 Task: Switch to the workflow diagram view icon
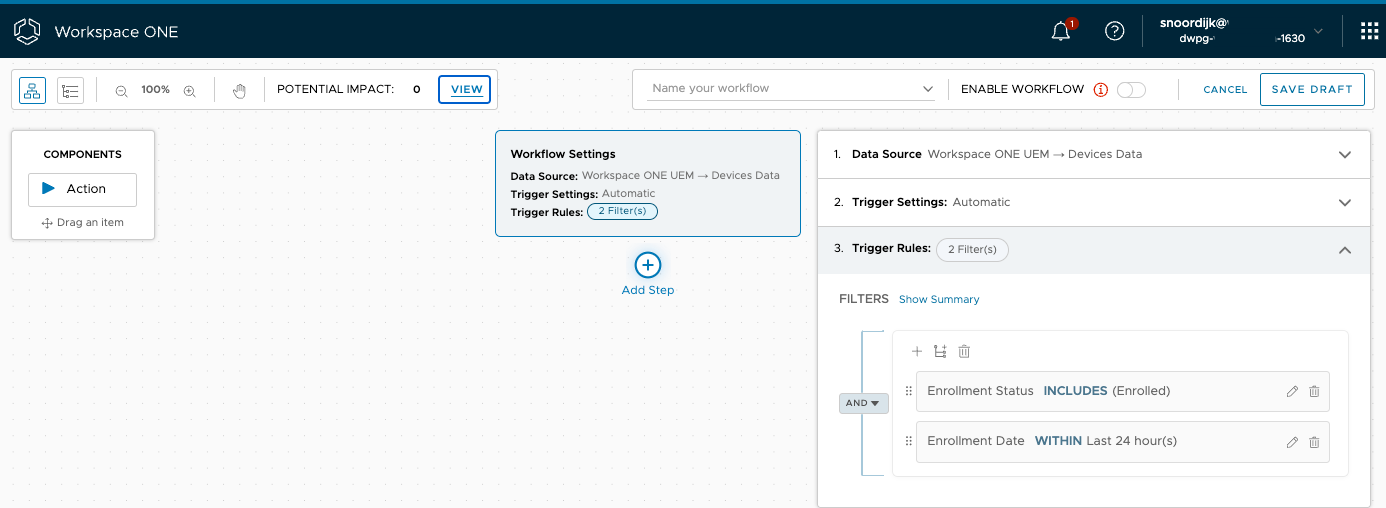tap(32, 90)
